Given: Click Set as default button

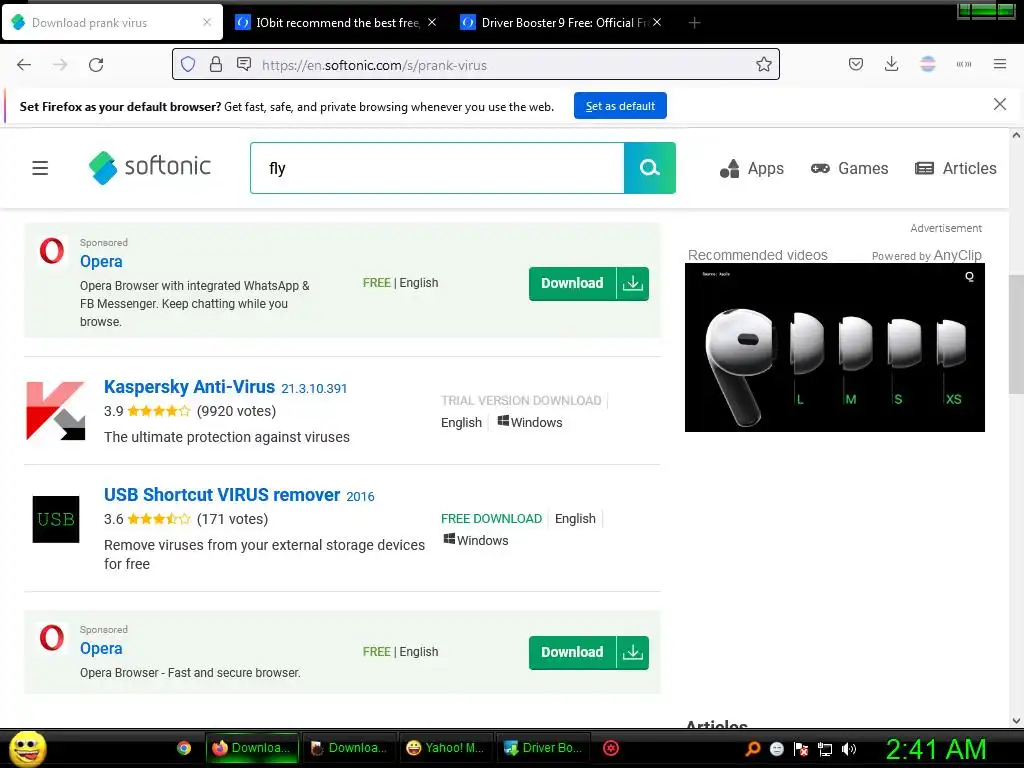Looking at the screenshot, I should point(620,106).
